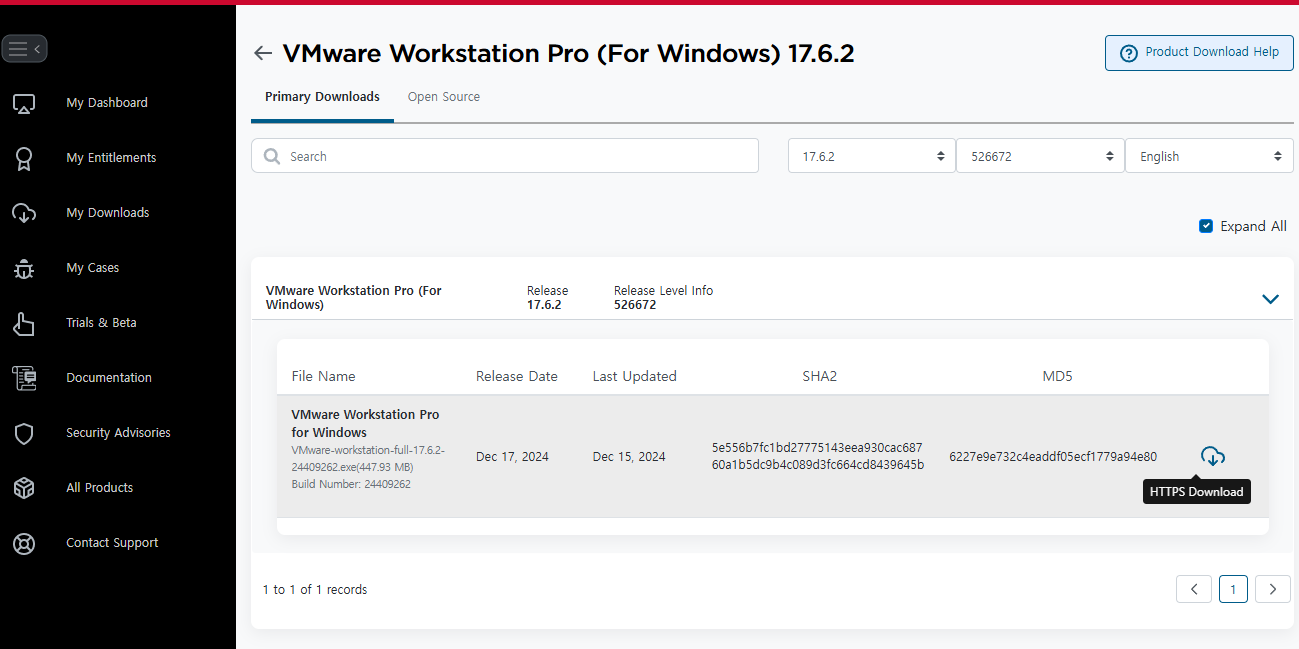This screenshot has width=1299, height=649.
Task: Open the 526672 release level dropdown
Action: [1040, 156]
